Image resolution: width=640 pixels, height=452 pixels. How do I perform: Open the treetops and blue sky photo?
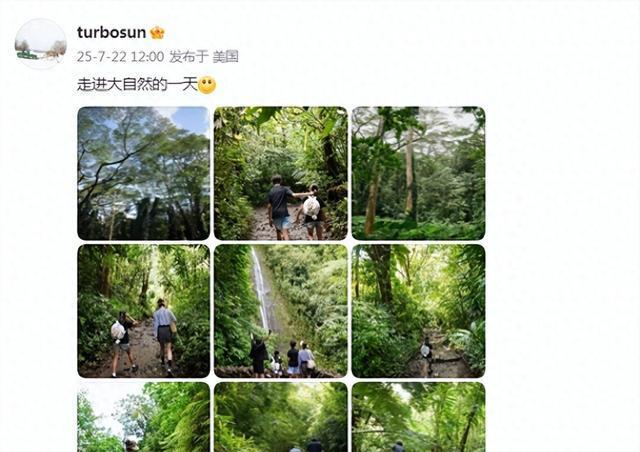point(143,173)
